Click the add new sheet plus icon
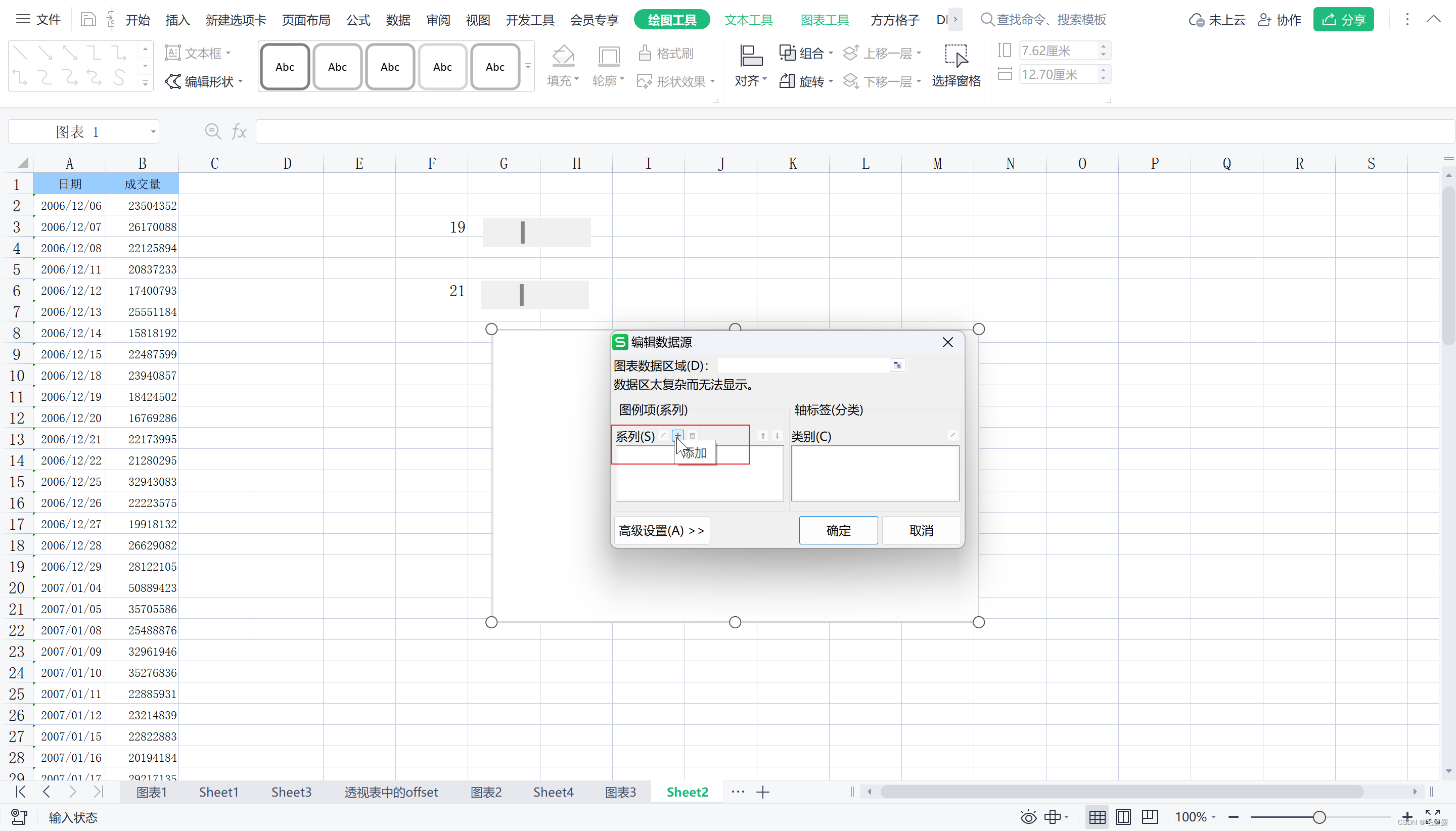Image resolution: width=1456 pixels, height=831 pixels. [x=763, y=792]
